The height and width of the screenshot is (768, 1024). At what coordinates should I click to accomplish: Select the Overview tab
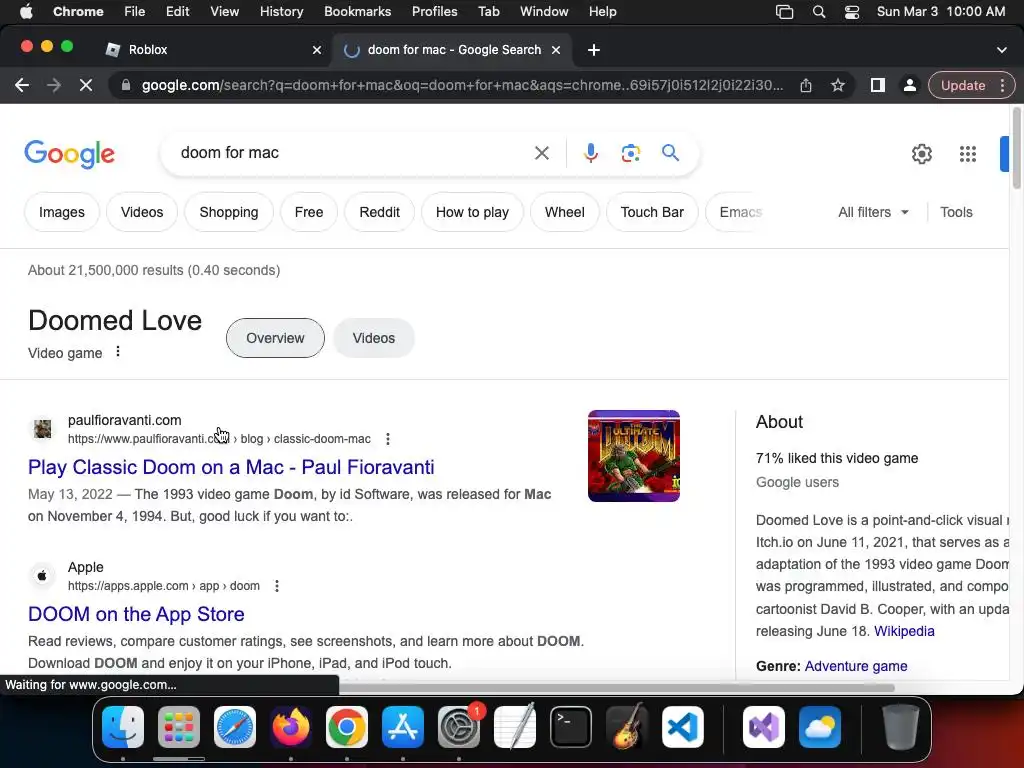click(275, 338)
